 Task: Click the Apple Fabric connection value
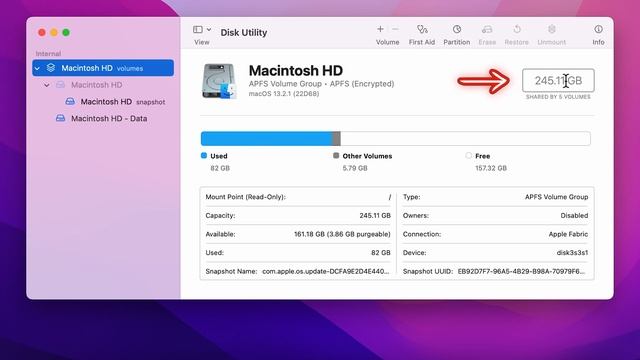568,234
